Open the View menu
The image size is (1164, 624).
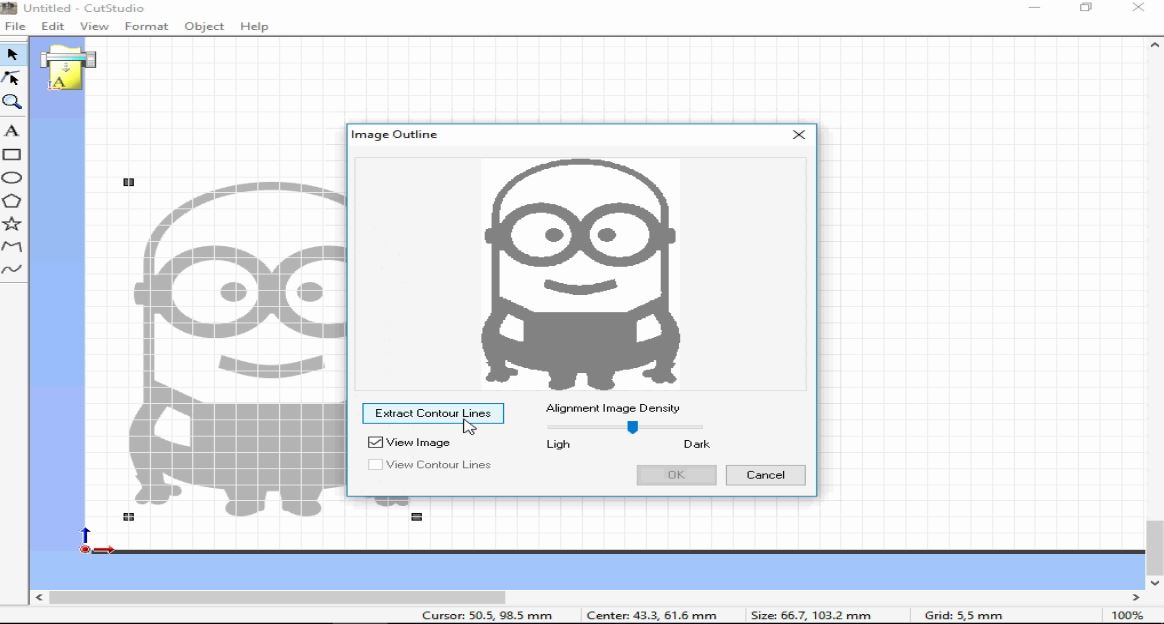click(94, 26)
